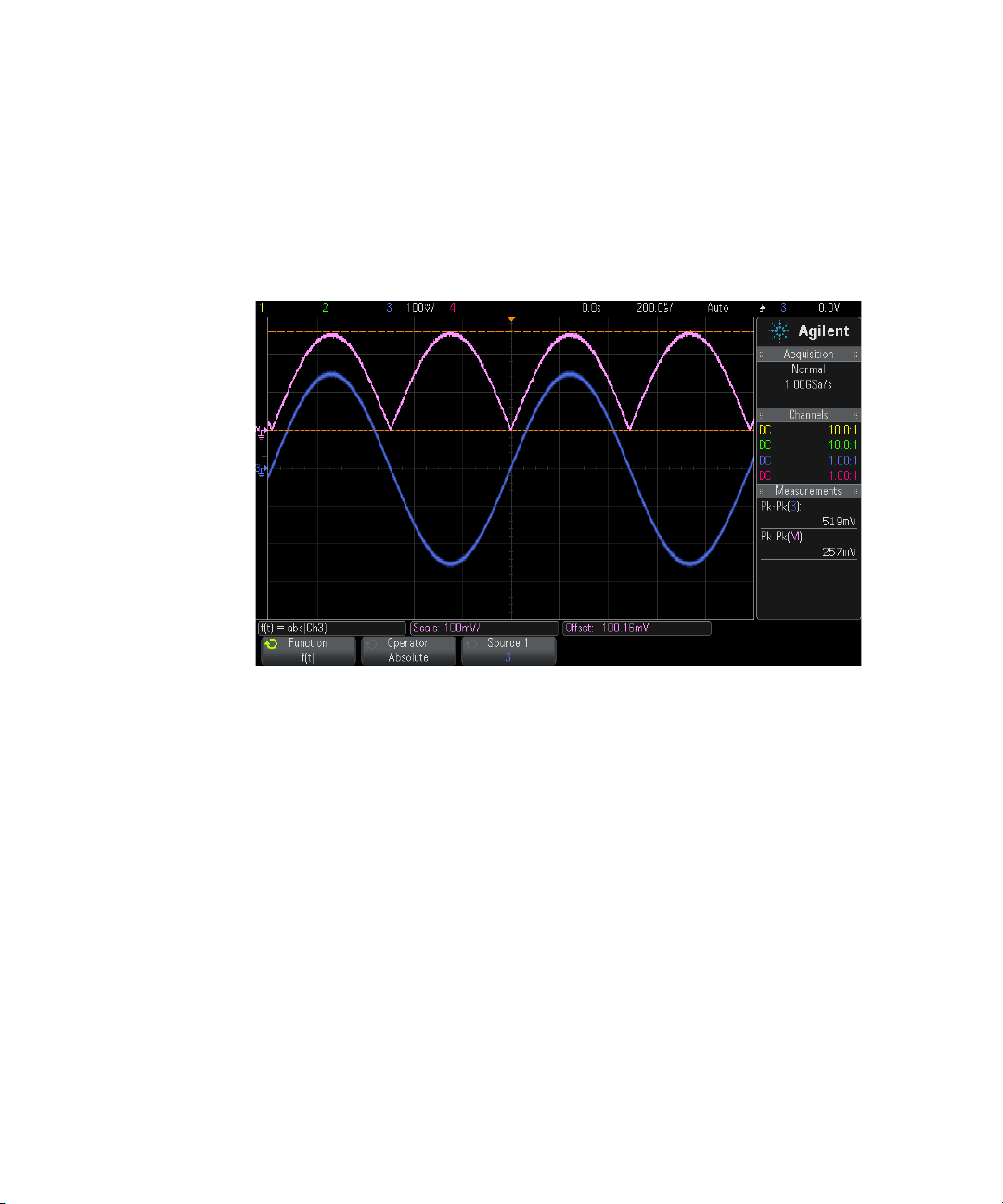The width and height of the screenshot is (1003, 1204).
Task: Open the Source 1 softkey menu
Action: pos(508,650)
